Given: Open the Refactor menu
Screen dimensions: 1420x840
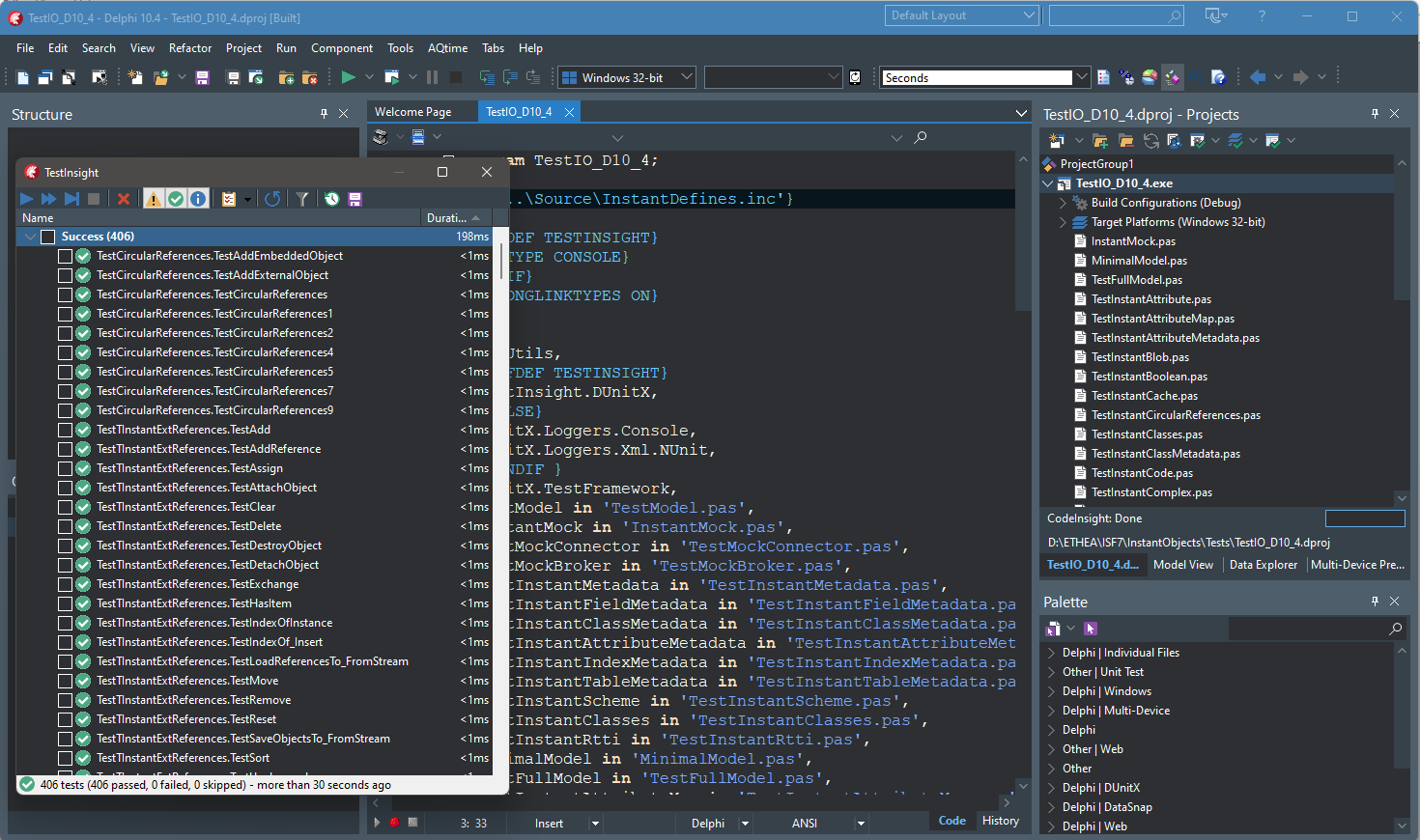Looking at the screenshot, I should [x=189, y=48].
